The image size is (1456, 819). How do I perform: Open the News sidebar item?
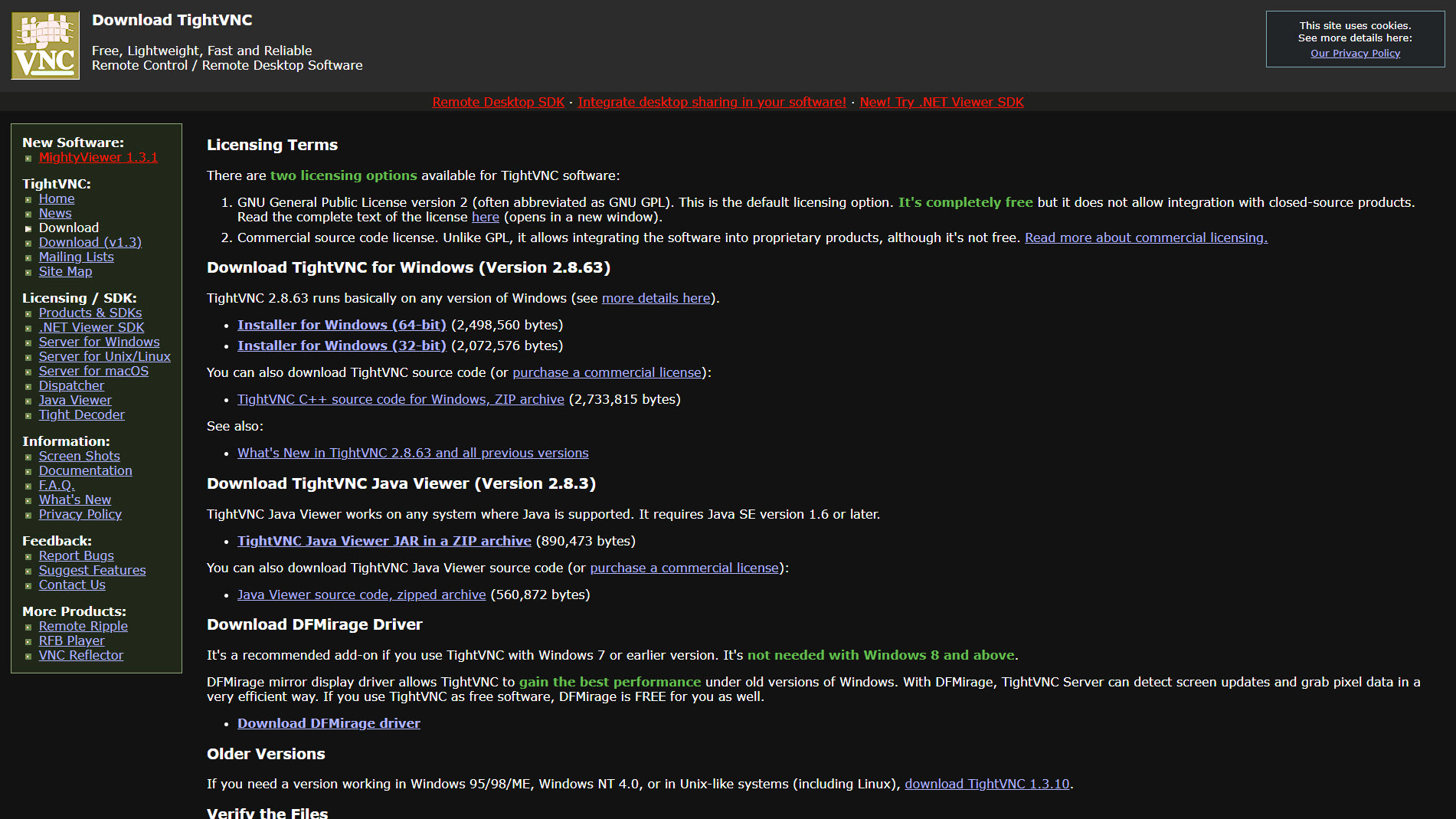pos(55,213)
